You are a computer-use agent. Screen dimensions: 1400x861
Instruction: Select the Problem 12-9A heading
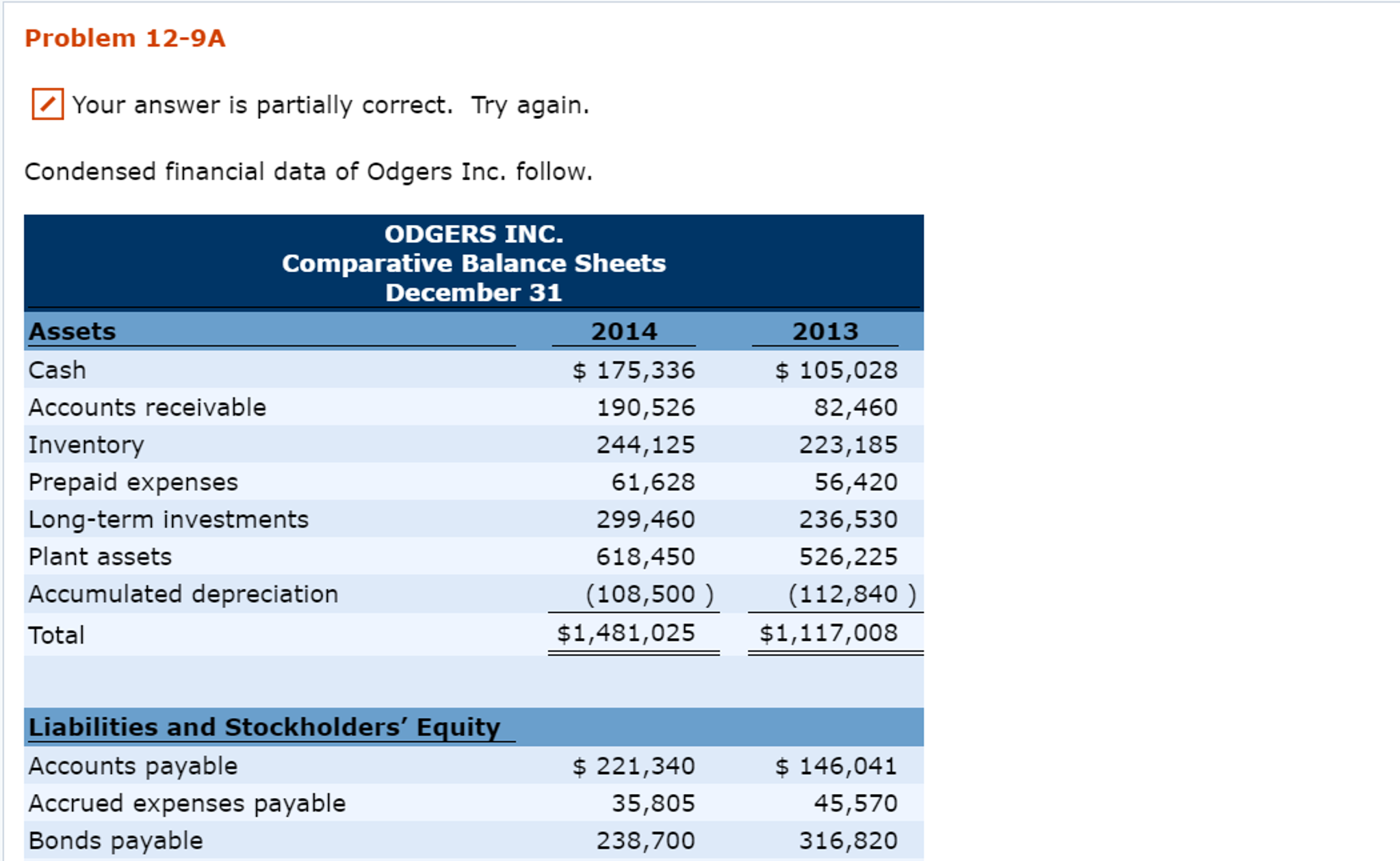click(x=125, y=38)
